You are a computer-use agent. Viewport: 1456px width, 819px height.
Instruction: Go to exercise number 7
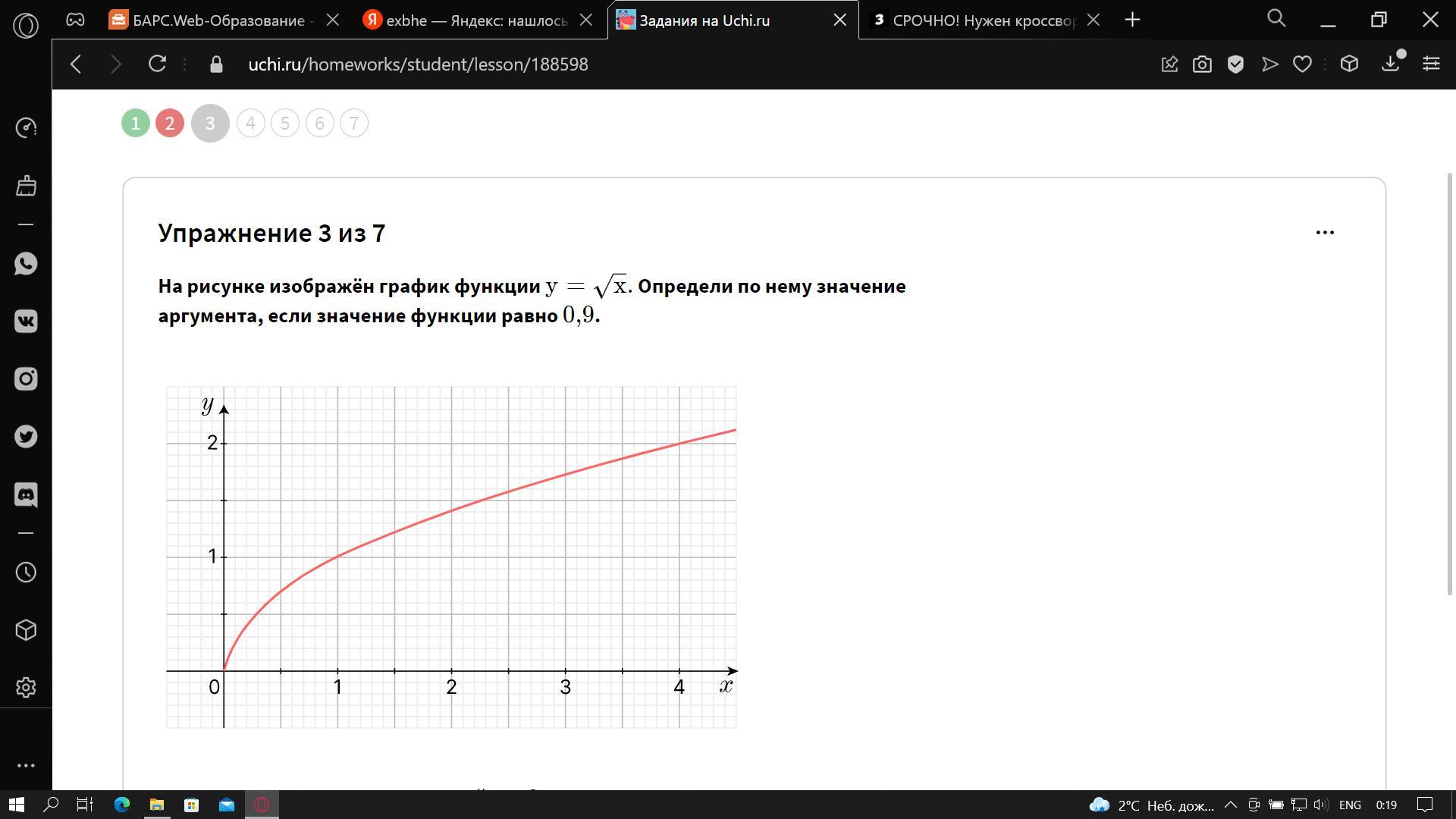coord(354,124)
